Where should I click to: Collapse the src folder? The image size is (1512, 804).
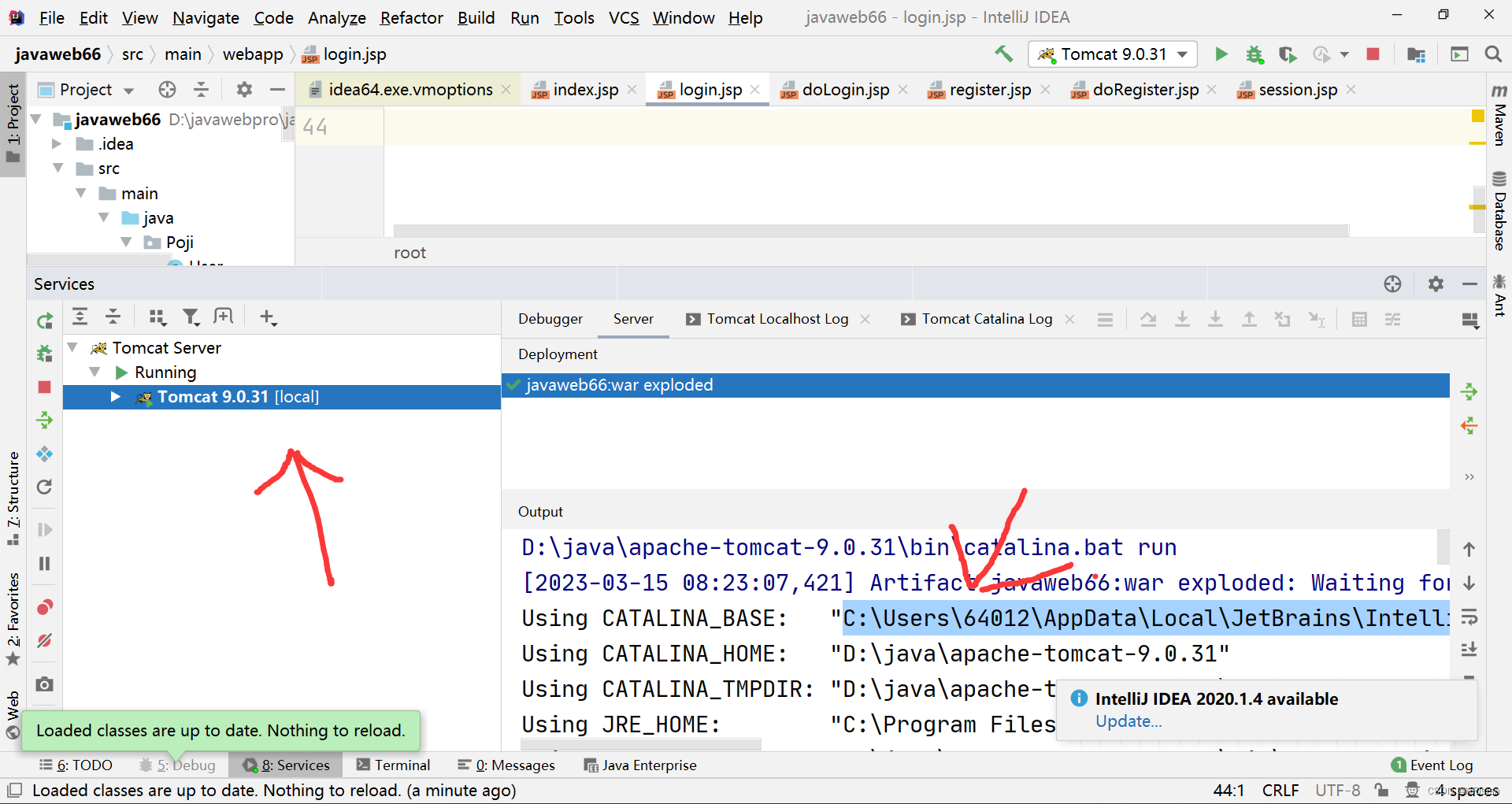pyautogui.click(x=58, y=168)
